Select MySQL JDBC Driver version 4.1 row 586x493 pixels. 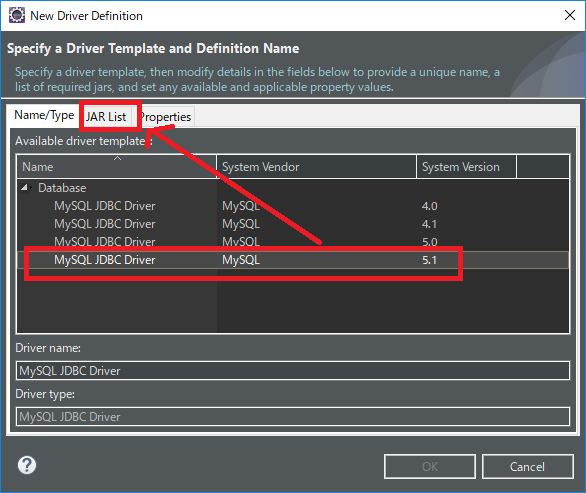(x=293, y=224)
